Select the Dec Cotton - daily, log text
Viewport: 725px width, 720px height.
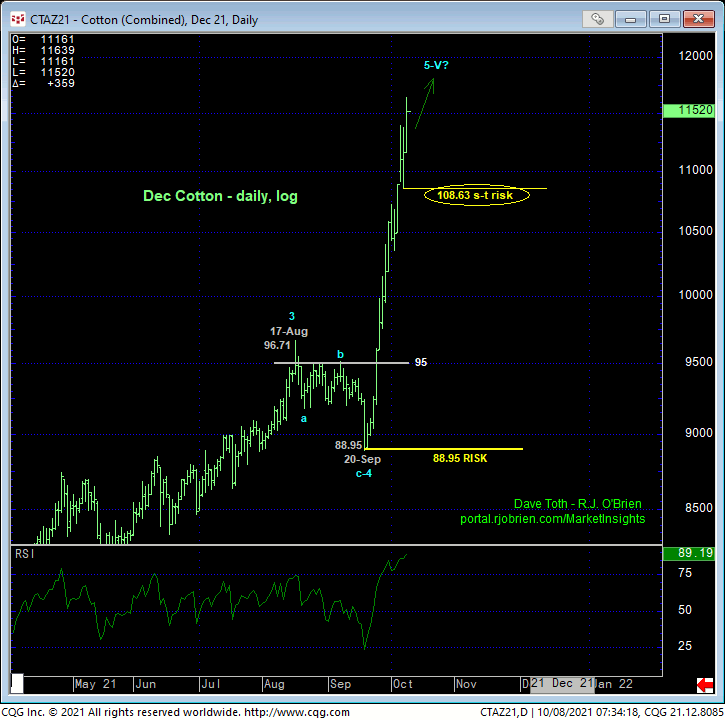tap(220, 196)
